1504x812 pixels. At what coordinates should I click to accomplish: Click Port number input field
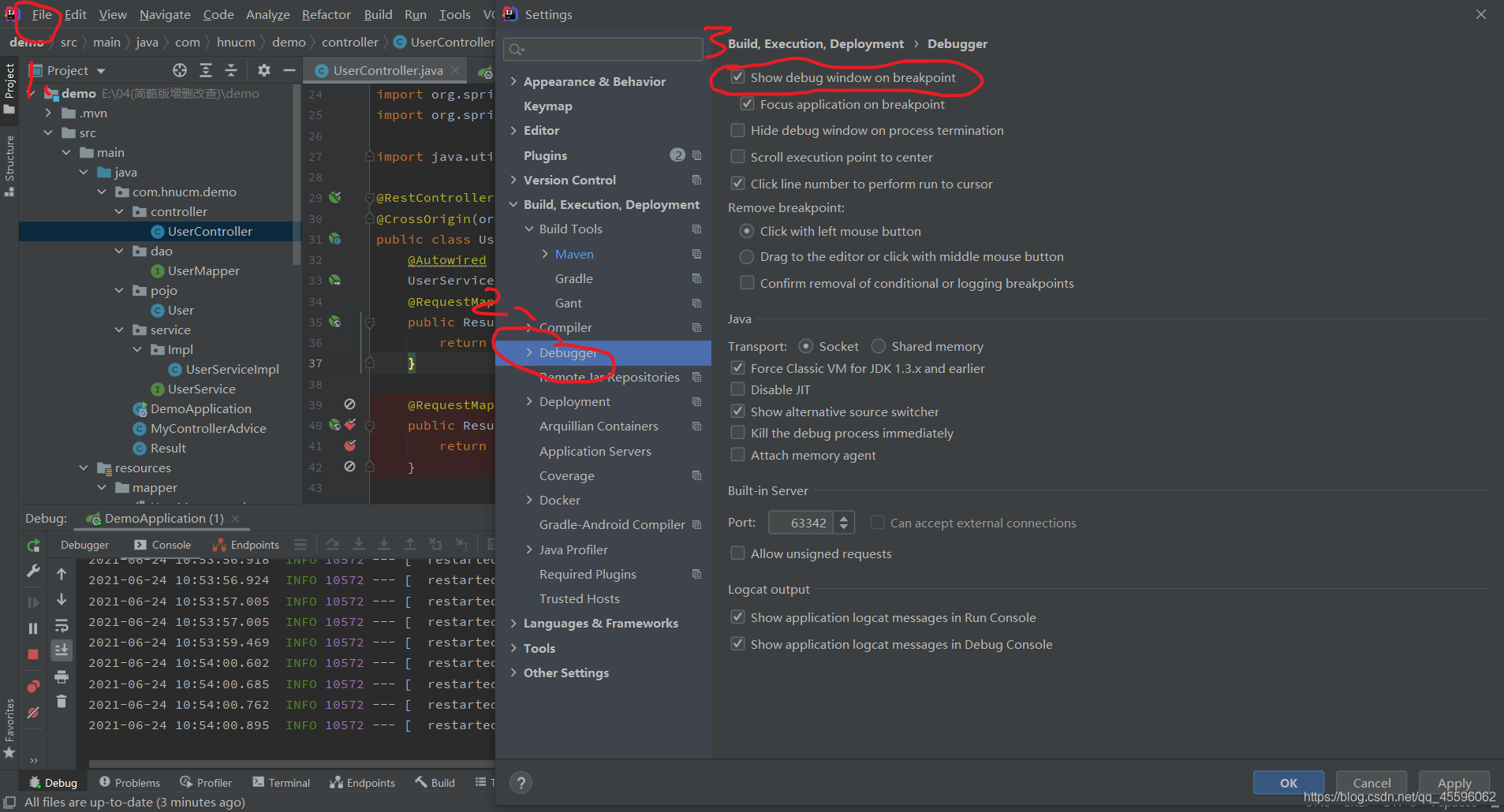tap(803, 523)
